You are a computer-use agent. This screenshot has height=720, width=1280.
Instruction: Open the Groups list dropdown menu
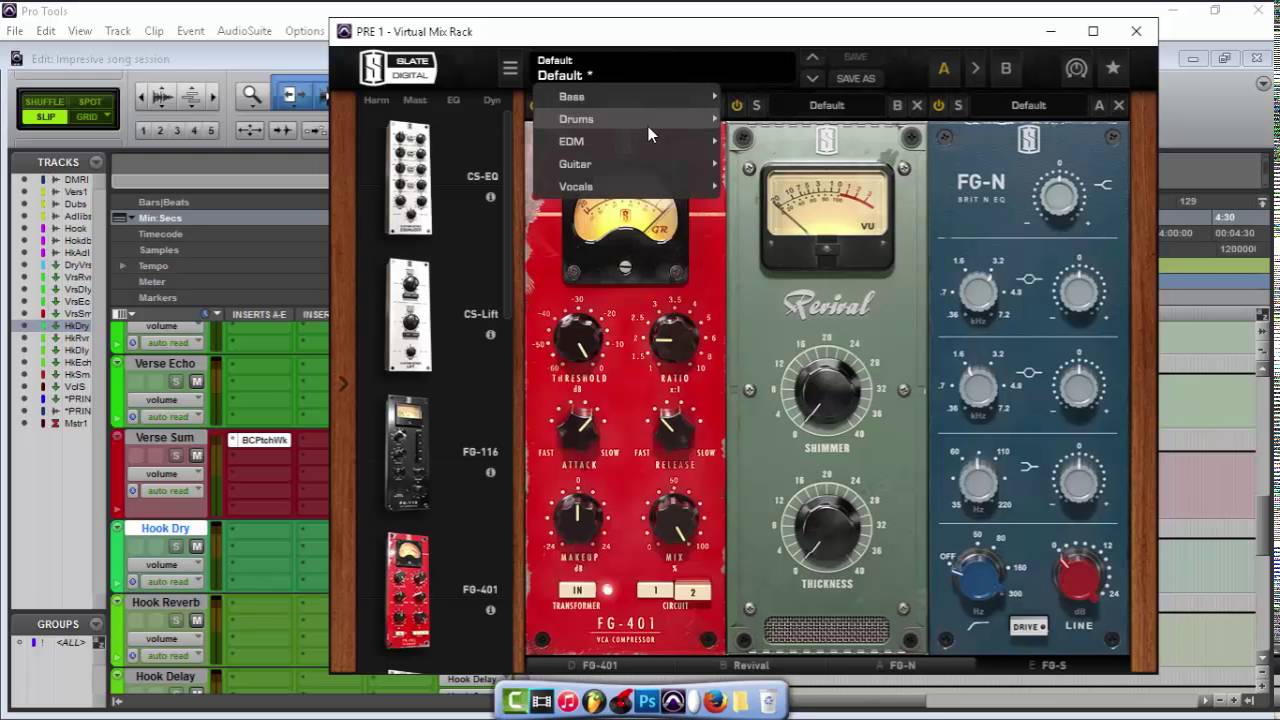click(x=96, y=624)
